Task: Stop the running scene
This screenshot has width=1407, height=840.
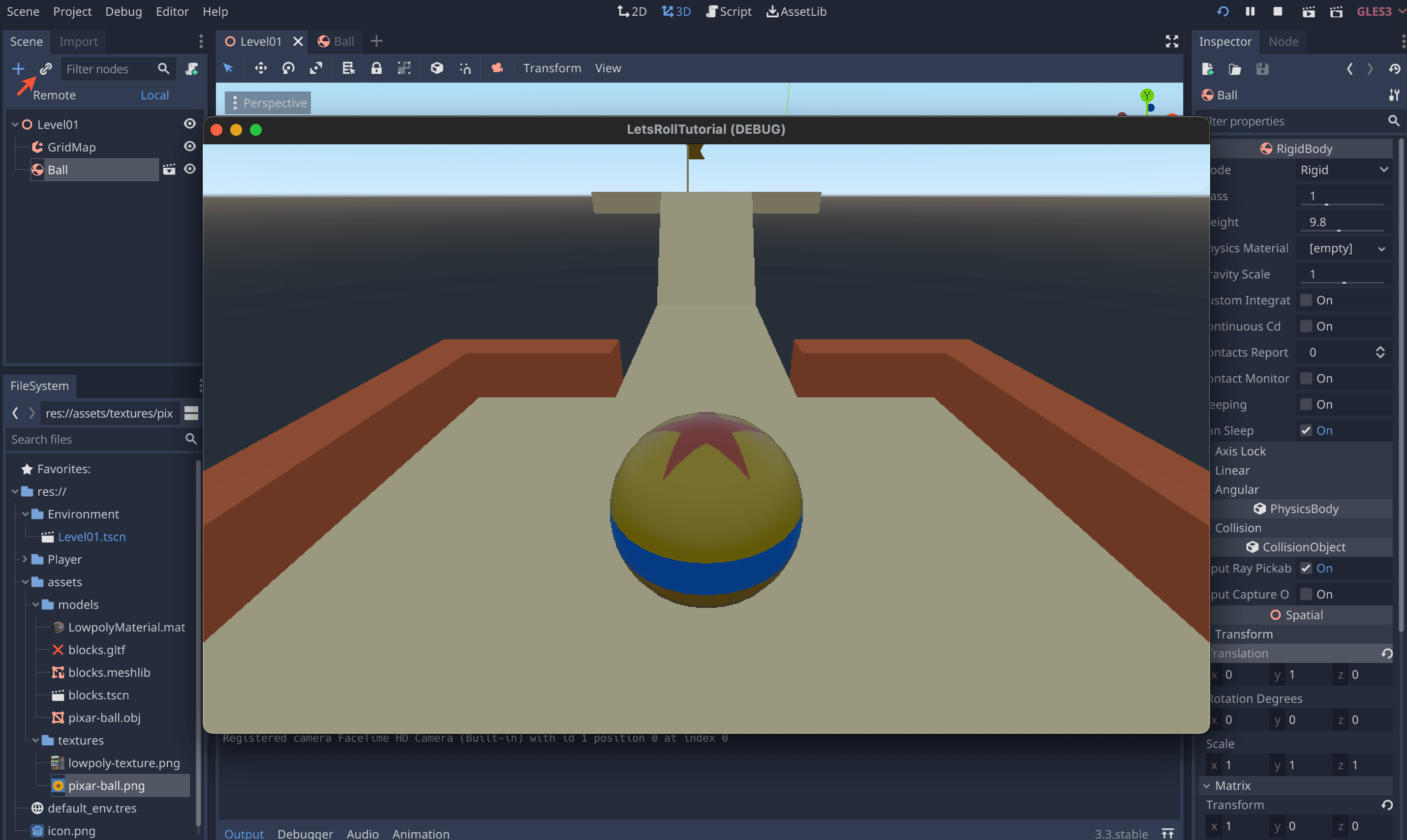Action: tap(1277, 11)
